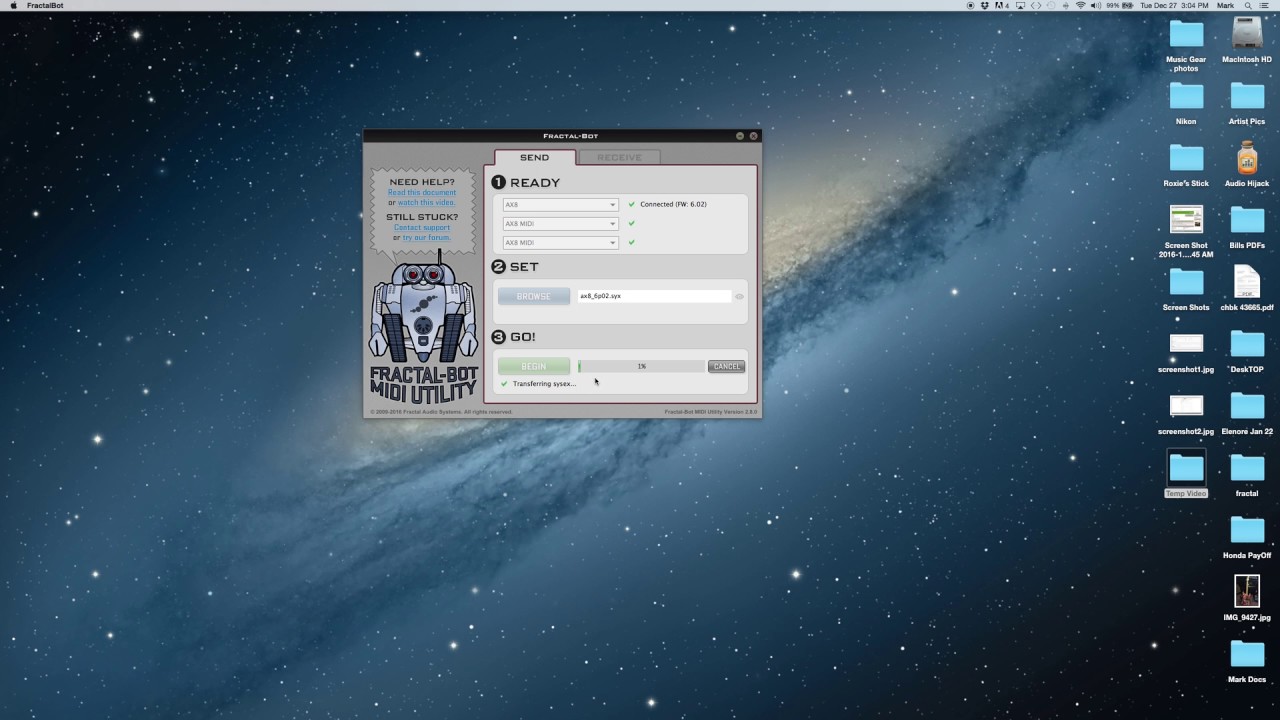
Task: Open the Apple menu
Action: tap(13, 5)
